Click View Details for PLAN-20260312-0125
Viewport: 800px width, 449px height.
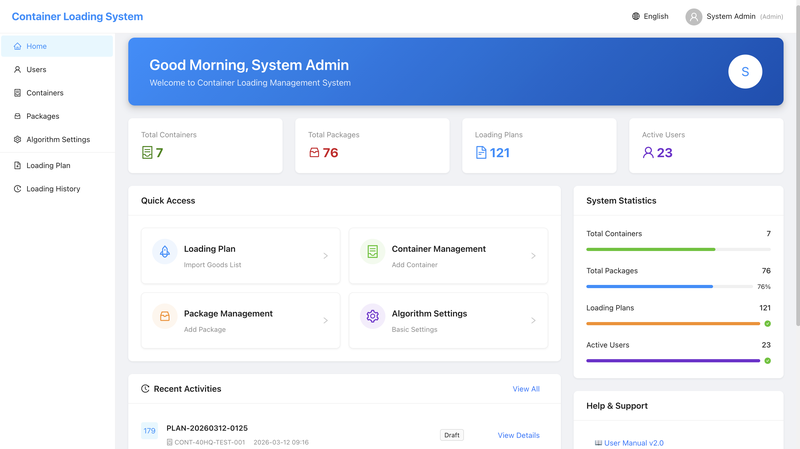[x=518, y=435]
